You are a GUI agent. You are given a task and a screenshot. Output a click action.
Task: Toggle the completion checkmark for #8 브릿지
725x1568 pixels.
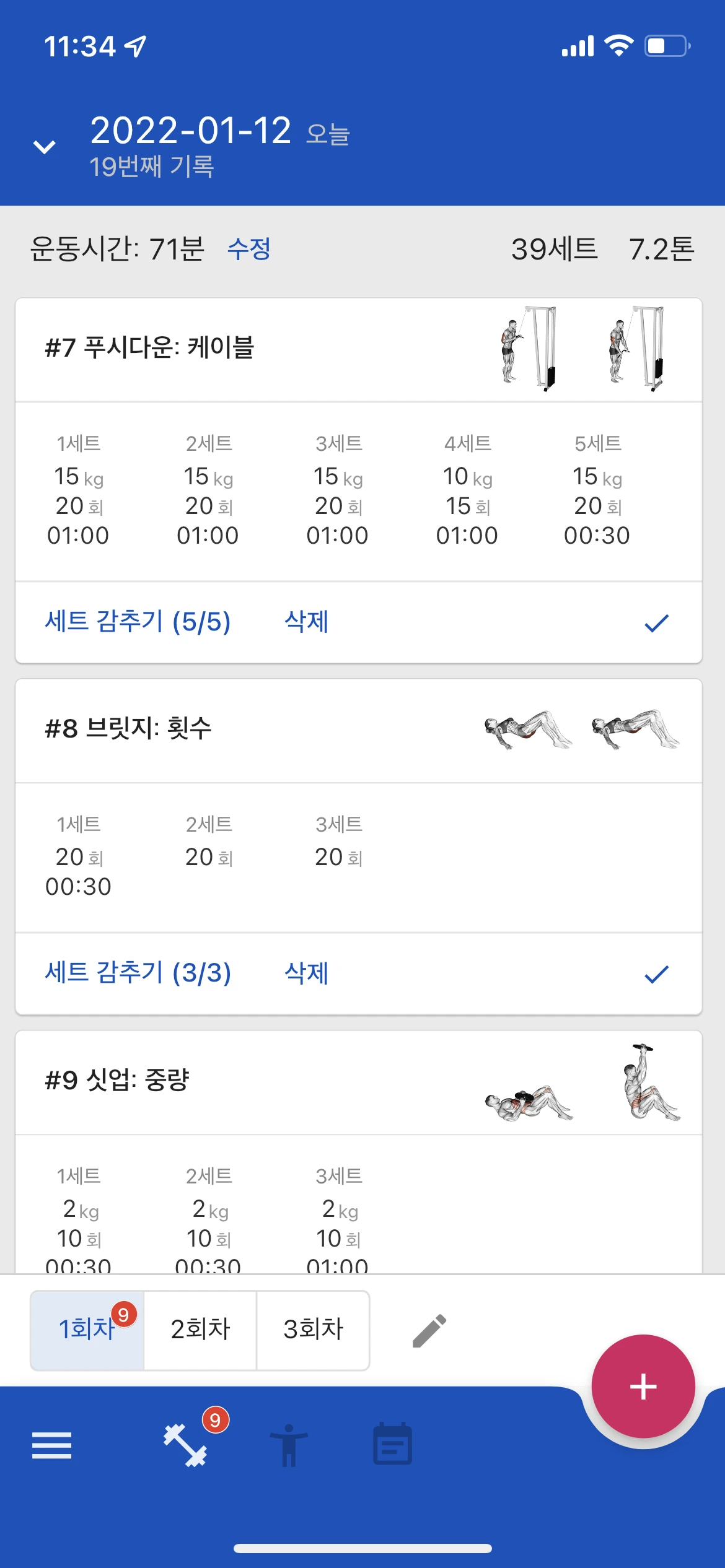[656, 974]
